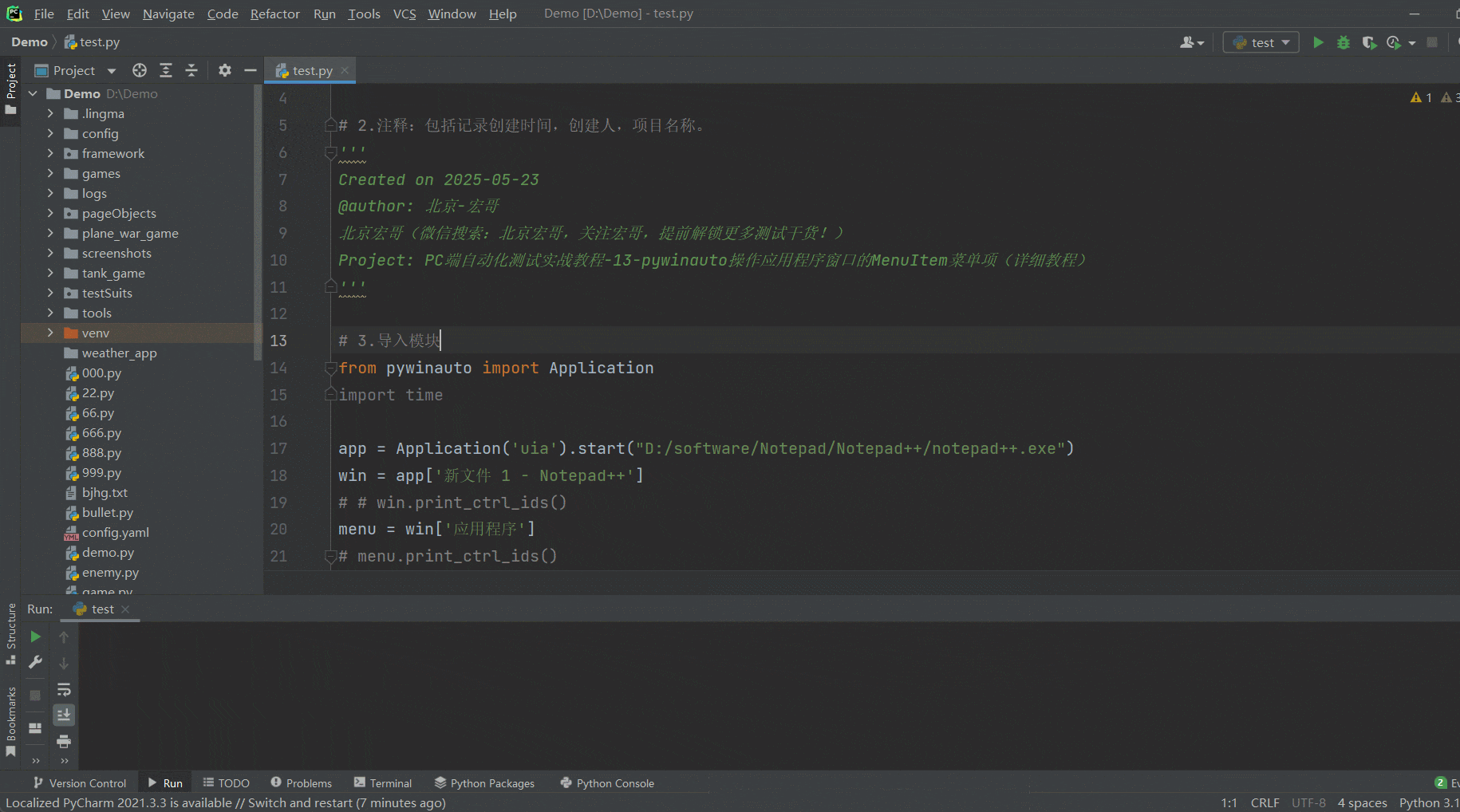
Task: Toggle soft-wrap in Run output
Action: pyautogui.click(x=64, y=689)
